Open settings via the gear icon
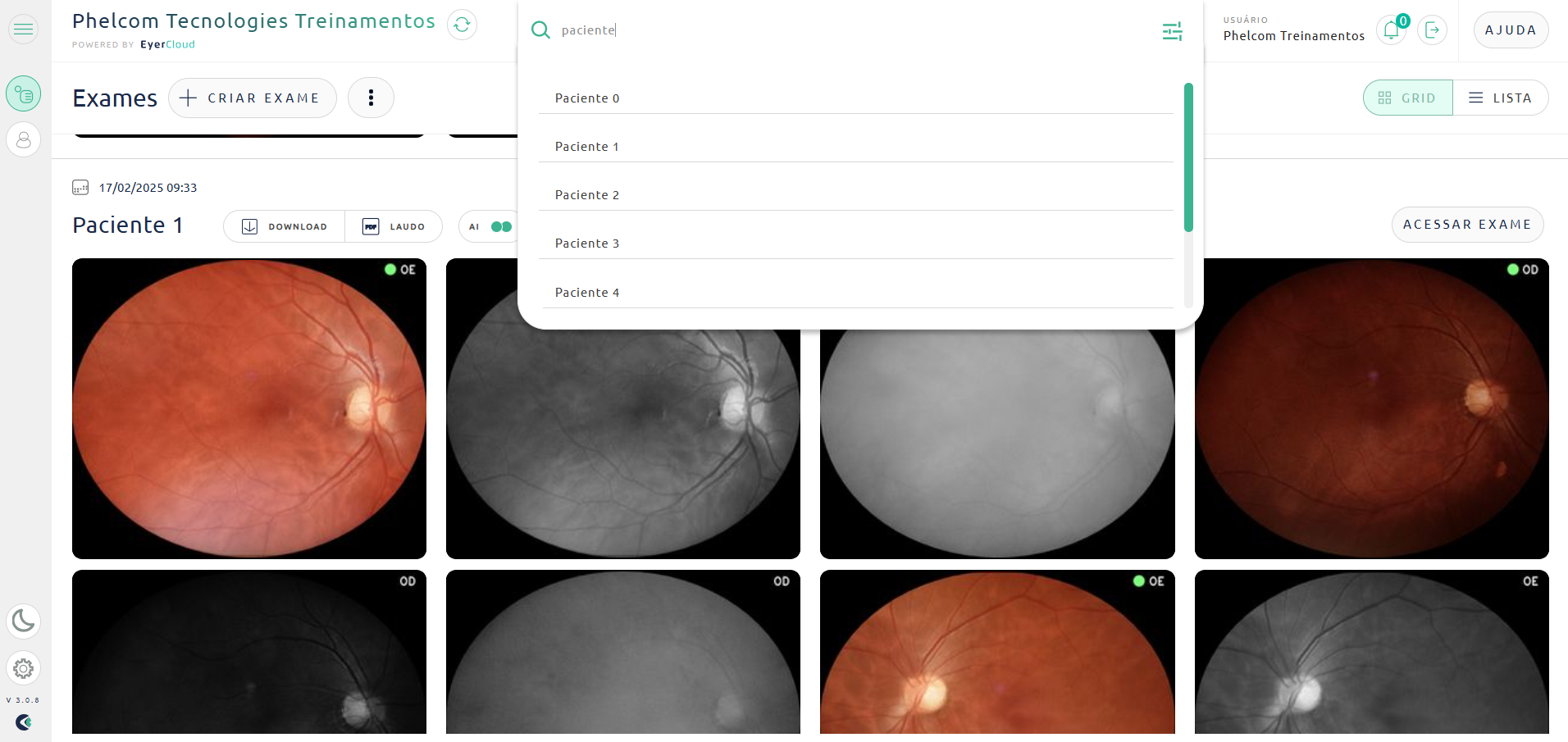Screen dimensions: 1568x742 [23, 668]
